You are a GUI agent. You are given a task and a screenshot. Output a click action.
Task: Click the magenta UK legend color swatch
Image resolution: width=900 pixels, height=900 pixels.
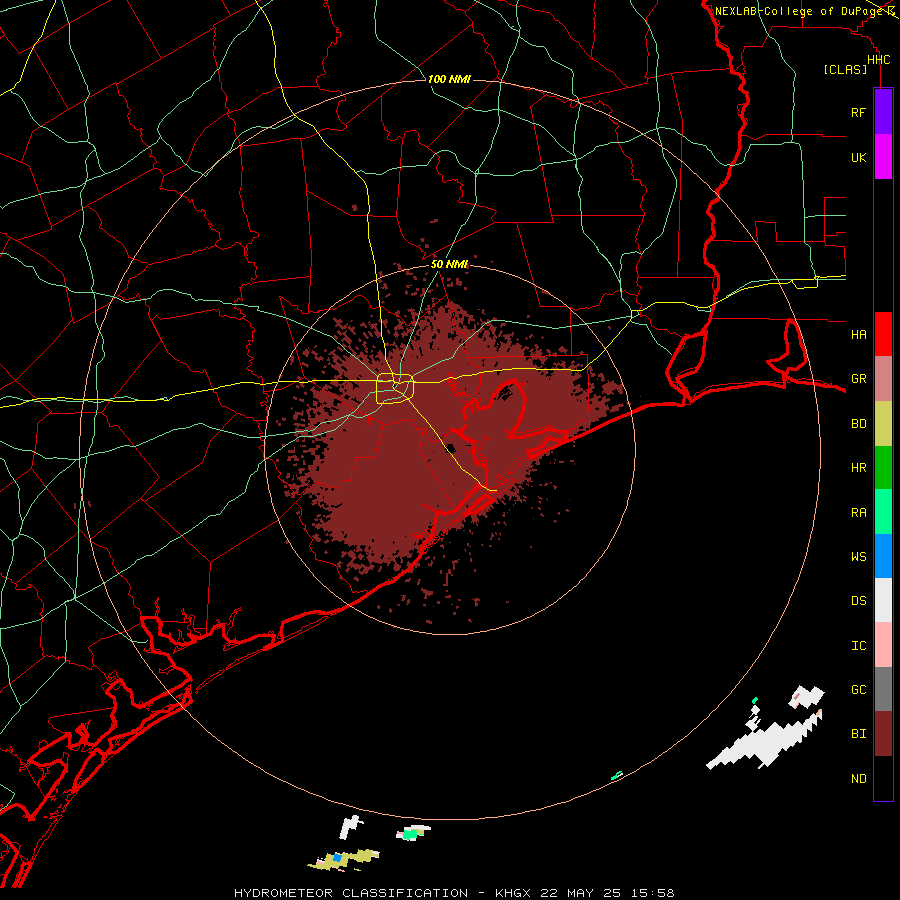tap(883, 157)
